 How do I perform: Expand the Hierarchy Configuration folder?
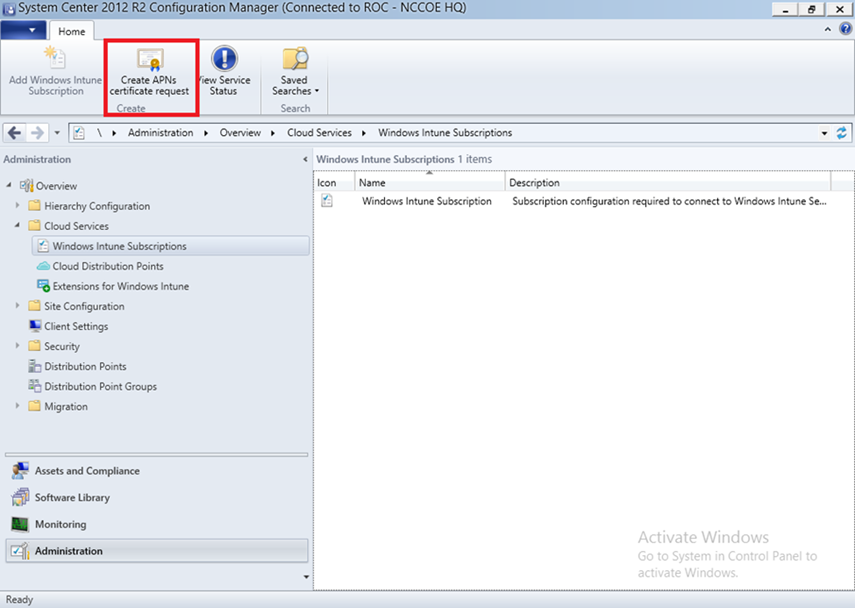pyautogui.click(x=17, y=206)
